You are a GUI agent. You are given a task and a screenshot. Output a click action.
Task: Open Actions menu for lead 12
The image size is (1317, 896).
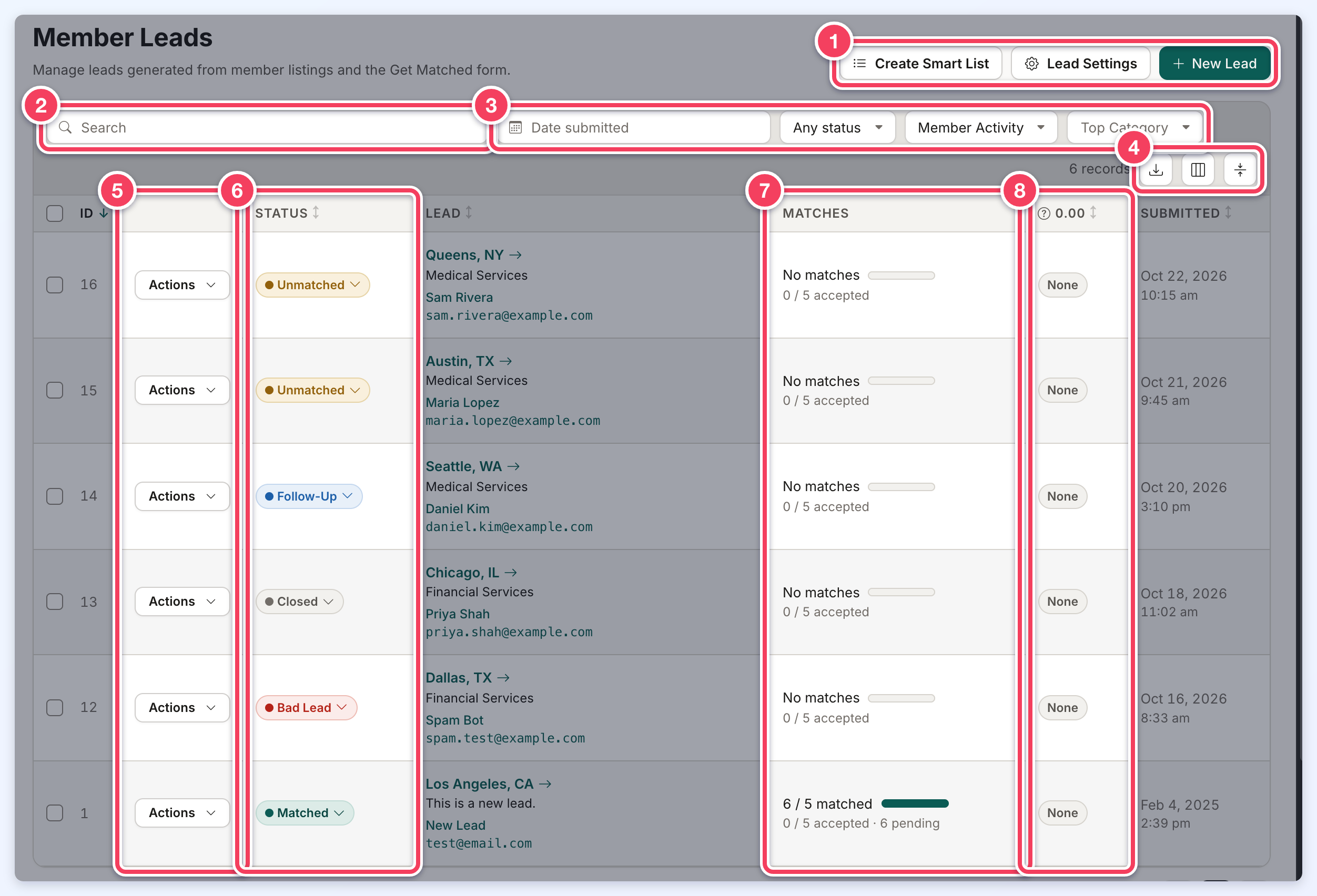pyautogui.click(x=182, y=707)
